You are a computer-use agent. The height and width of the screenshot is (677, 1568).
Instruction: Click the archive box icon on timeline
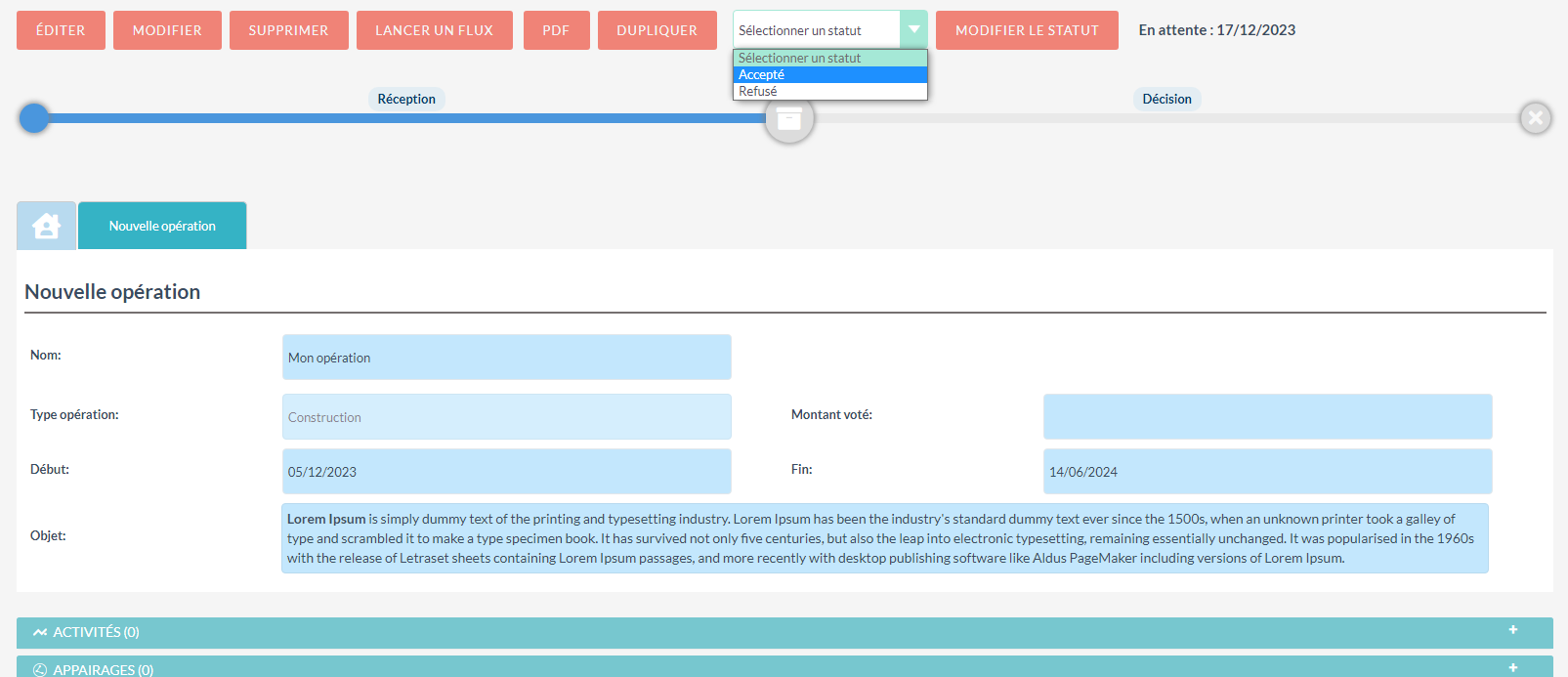pyautogui.click(x=788, y=119)
